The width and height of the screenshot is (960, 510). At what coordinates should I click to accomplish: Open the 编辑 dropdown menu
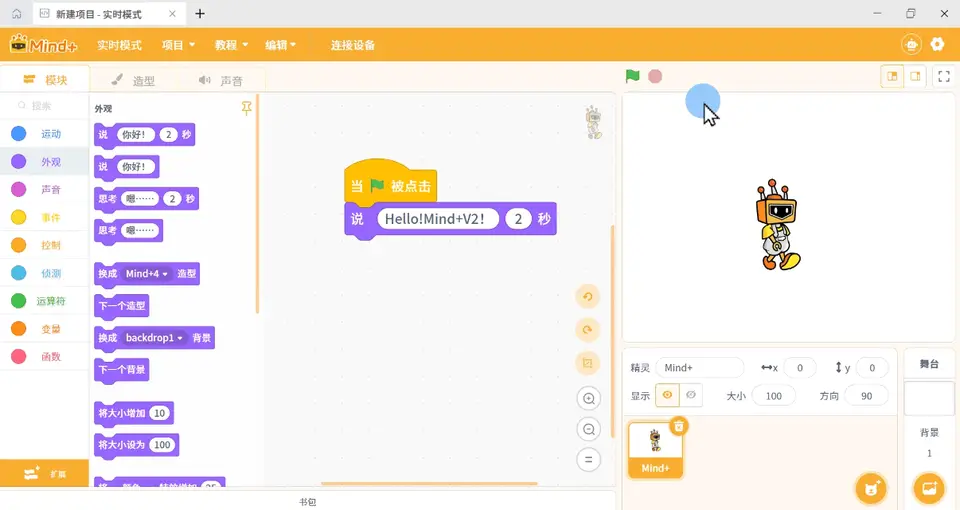coord(280,45)
